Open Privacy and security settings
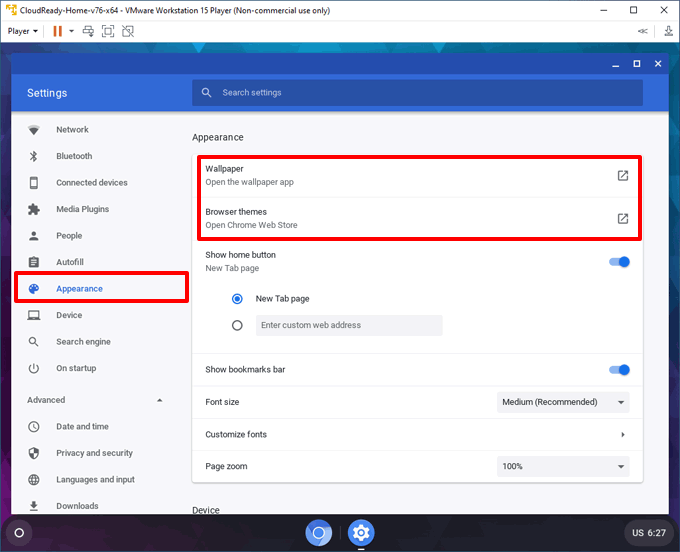 pos(94,453)
